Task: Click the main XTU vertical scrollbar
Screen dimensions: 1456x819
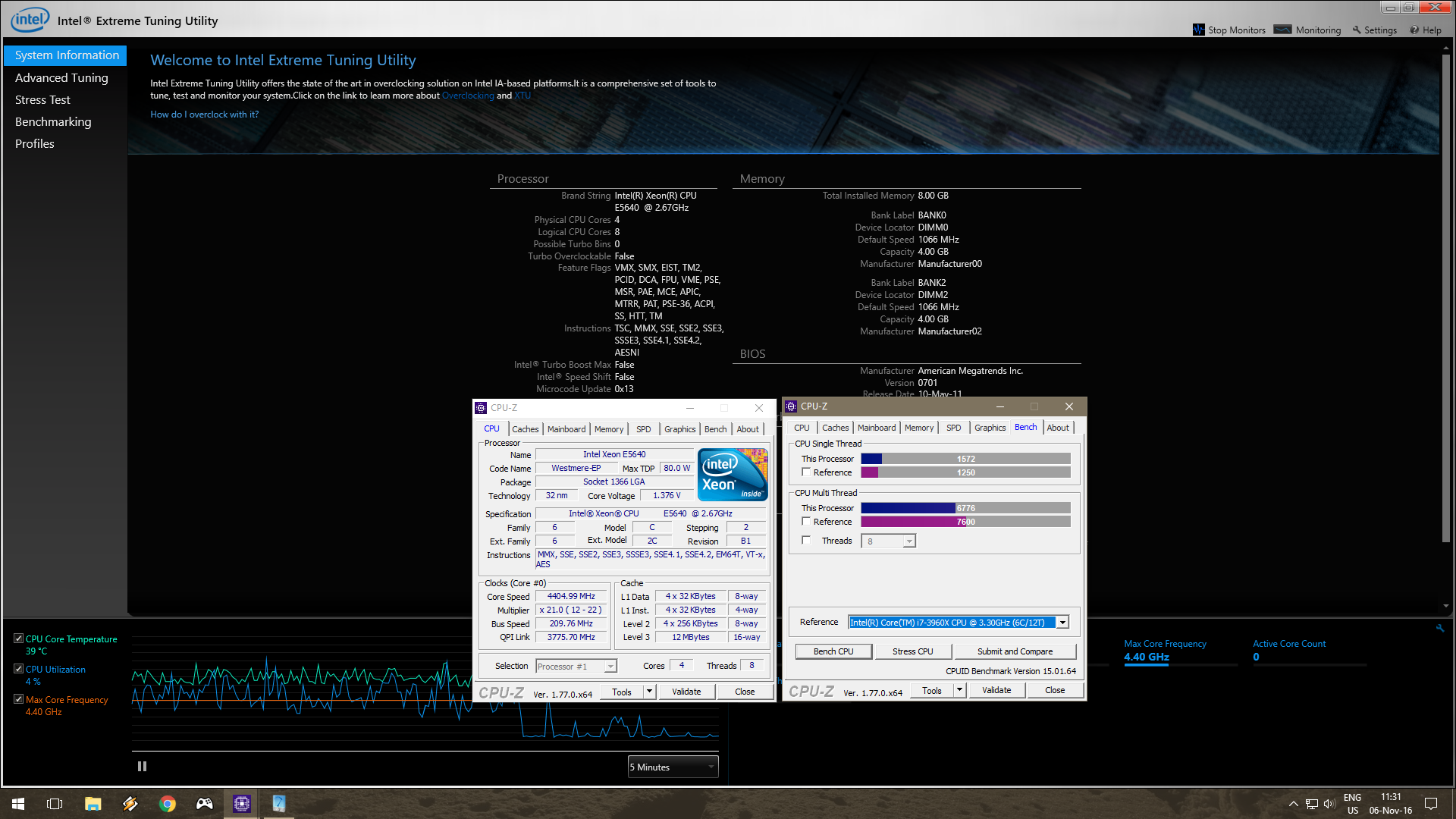Action: pyautogui.click(x=1445, y=297)
